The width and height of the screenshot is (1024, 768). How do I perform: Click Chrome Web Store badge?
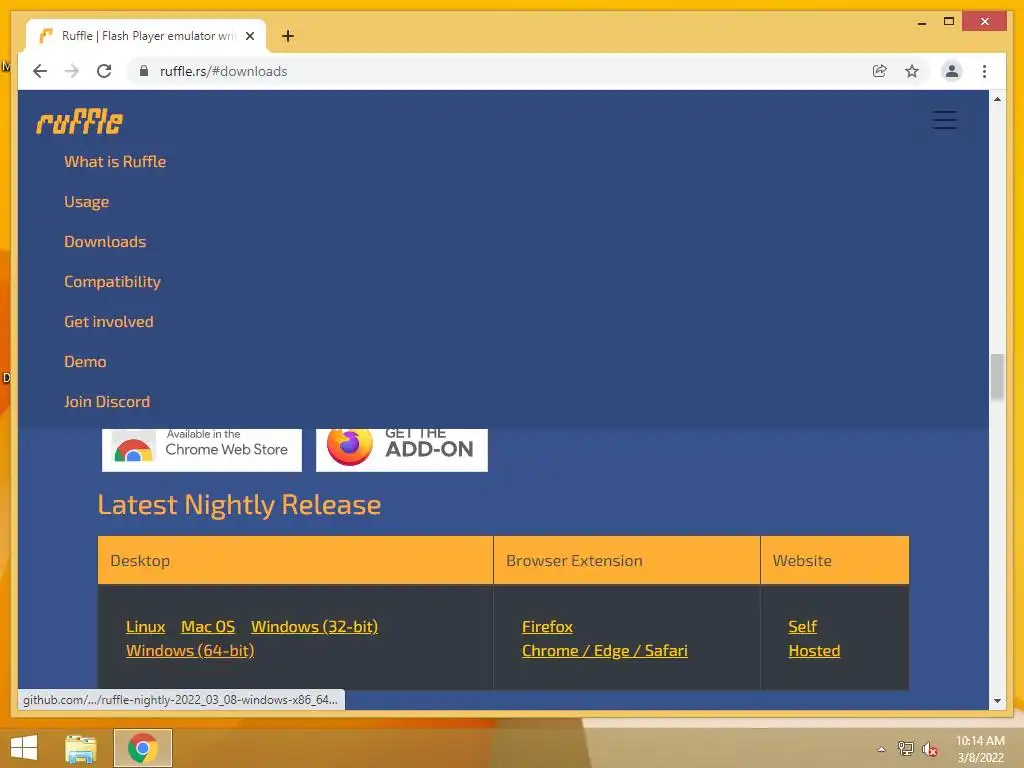[x=202, y=450]
